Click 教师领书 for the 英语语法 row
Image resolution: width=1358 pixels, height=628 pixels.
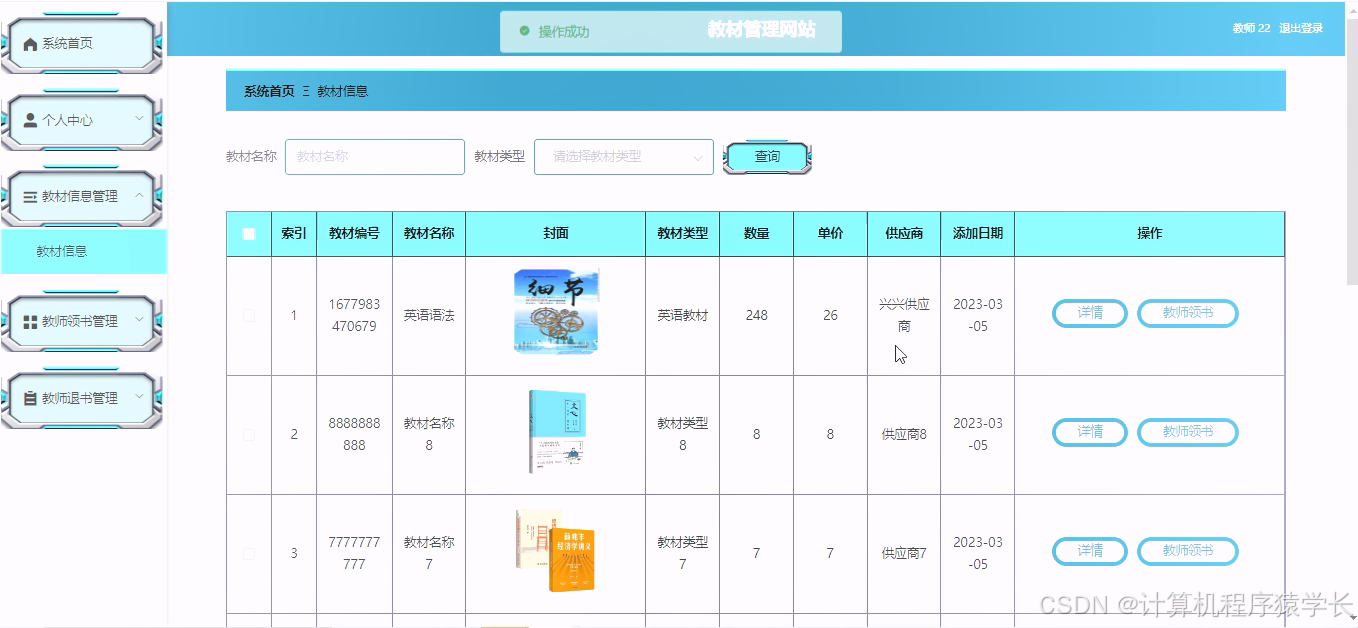click(1188, 313)
